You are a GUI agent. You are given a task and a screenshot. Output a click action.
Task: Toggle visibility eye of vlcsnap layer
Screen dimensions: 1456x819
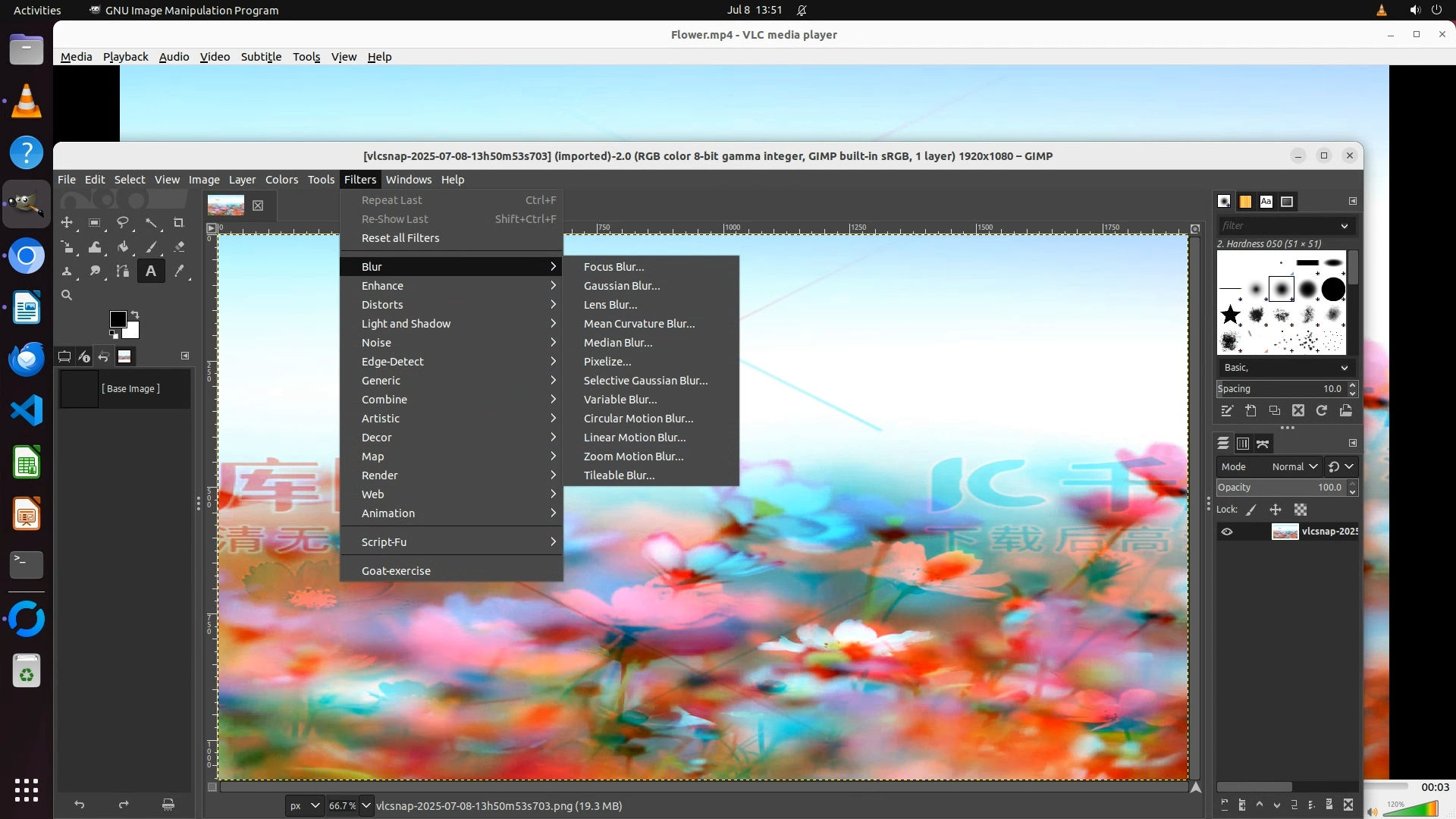[1227, 532]
